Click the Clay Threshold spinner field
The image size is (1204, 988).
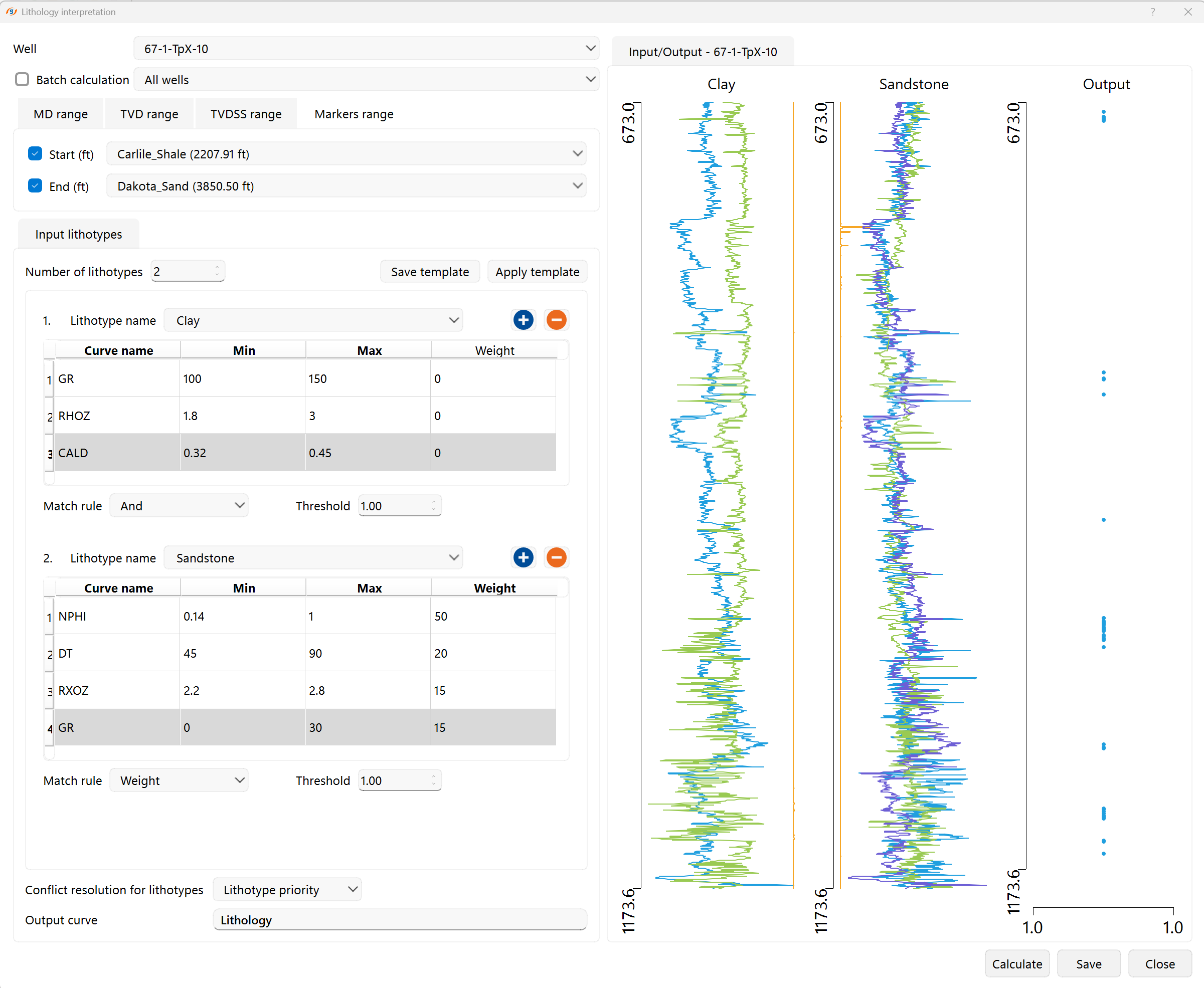(x=400, y=506)
